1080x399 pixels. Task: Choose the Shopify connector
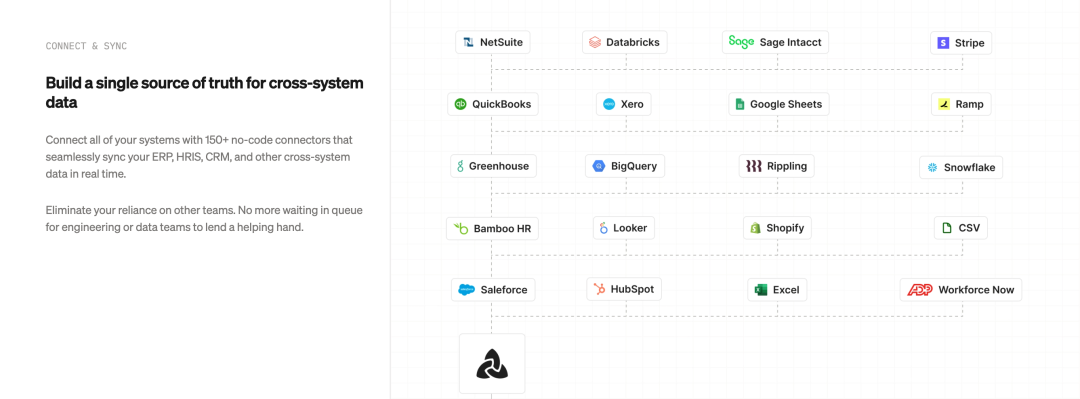777,227
